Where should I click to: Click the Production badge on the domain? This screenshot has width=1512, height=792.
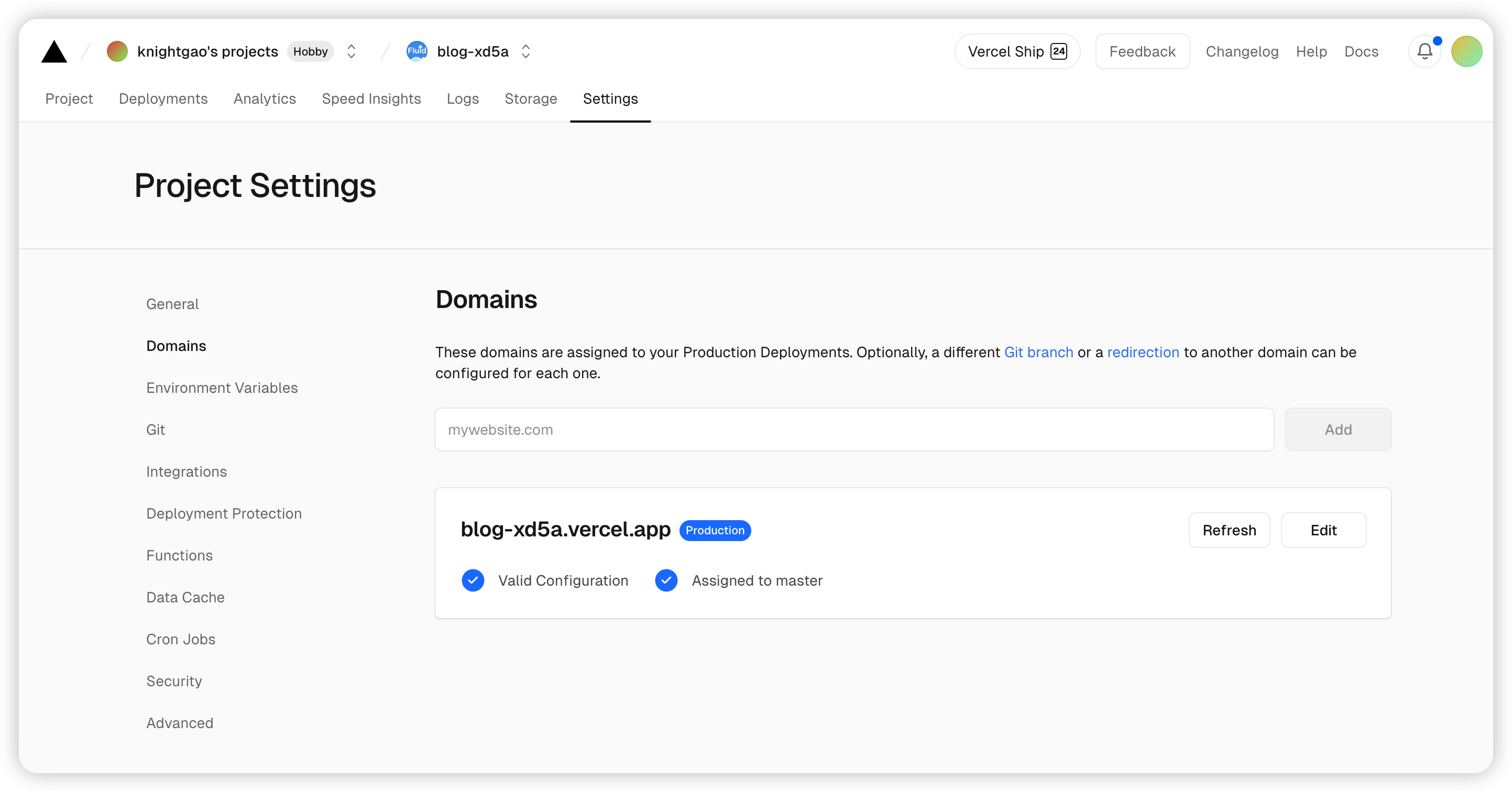[x=715, y=530]
